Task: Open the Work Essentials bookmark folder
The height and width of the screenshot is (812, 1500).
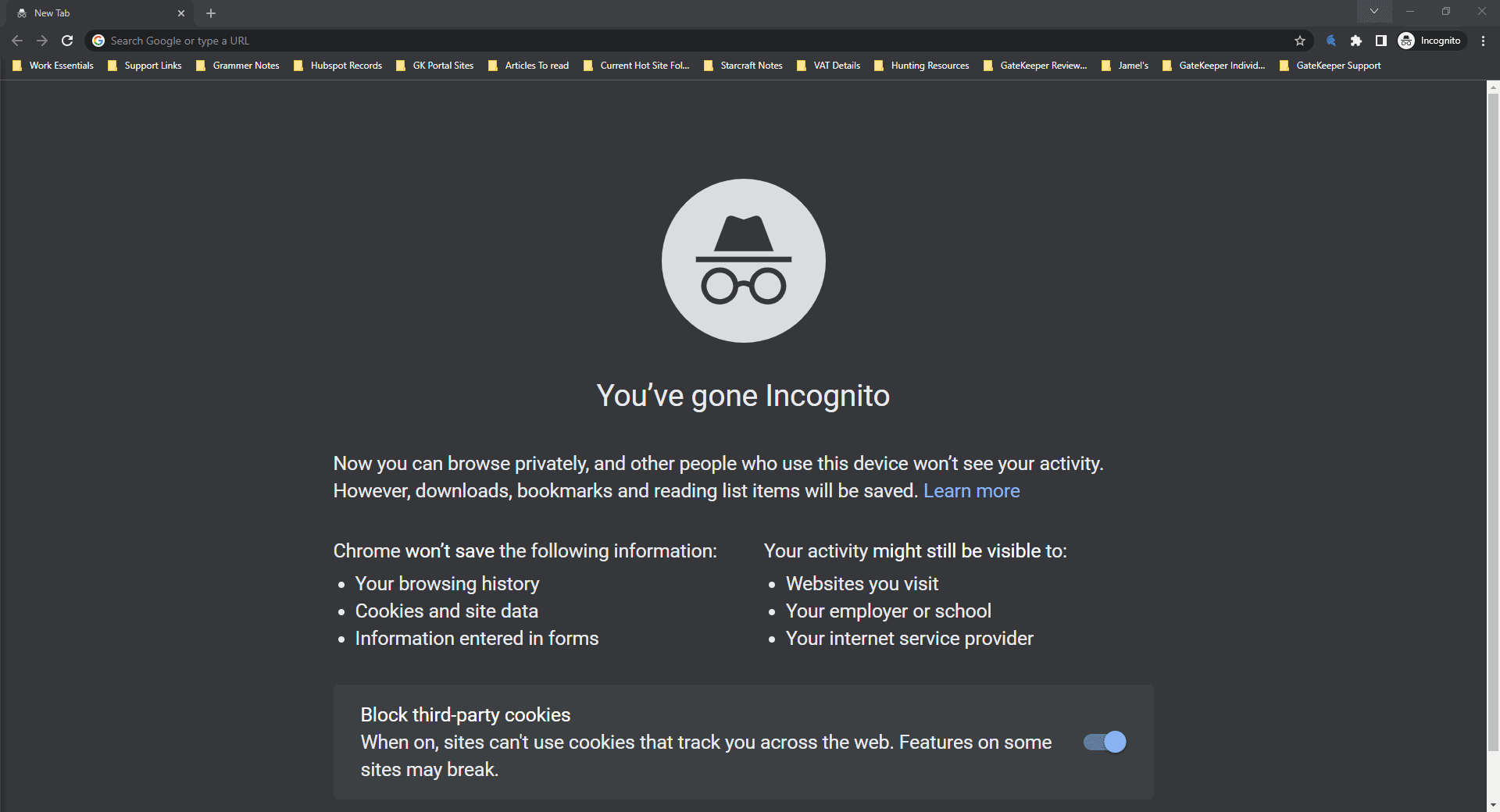Action: pos(53,66)
